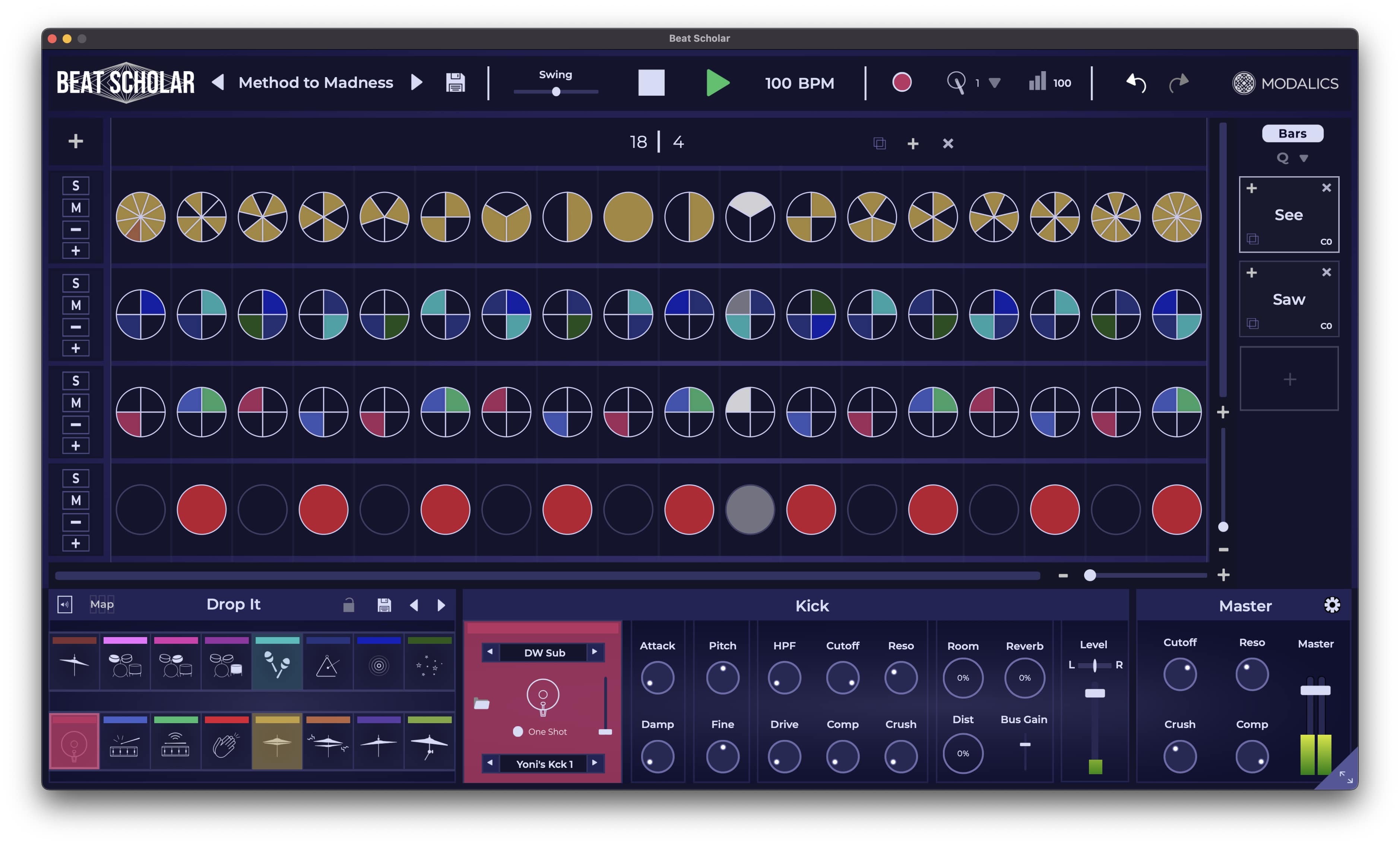Open the Map view button
This screenshot has height=845, width=1400.
[102, 604]
